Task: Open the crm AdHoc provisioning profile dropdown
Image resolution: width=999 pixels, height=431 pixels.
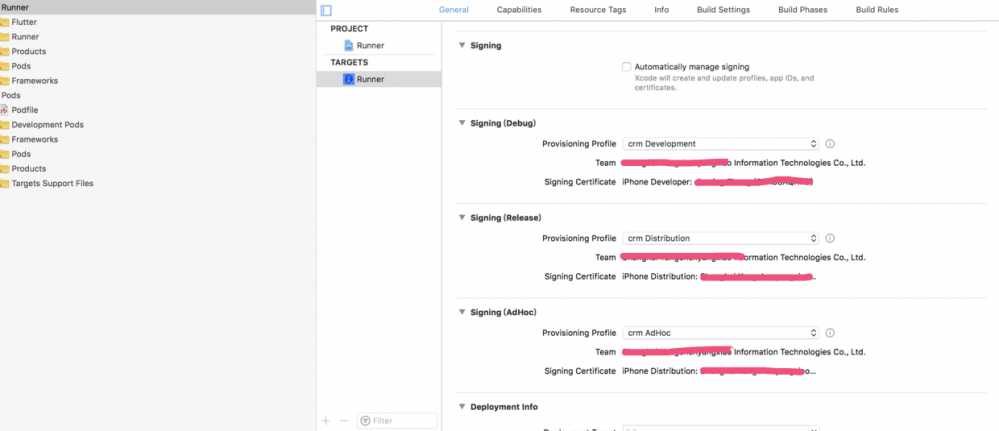Action: 720,333
